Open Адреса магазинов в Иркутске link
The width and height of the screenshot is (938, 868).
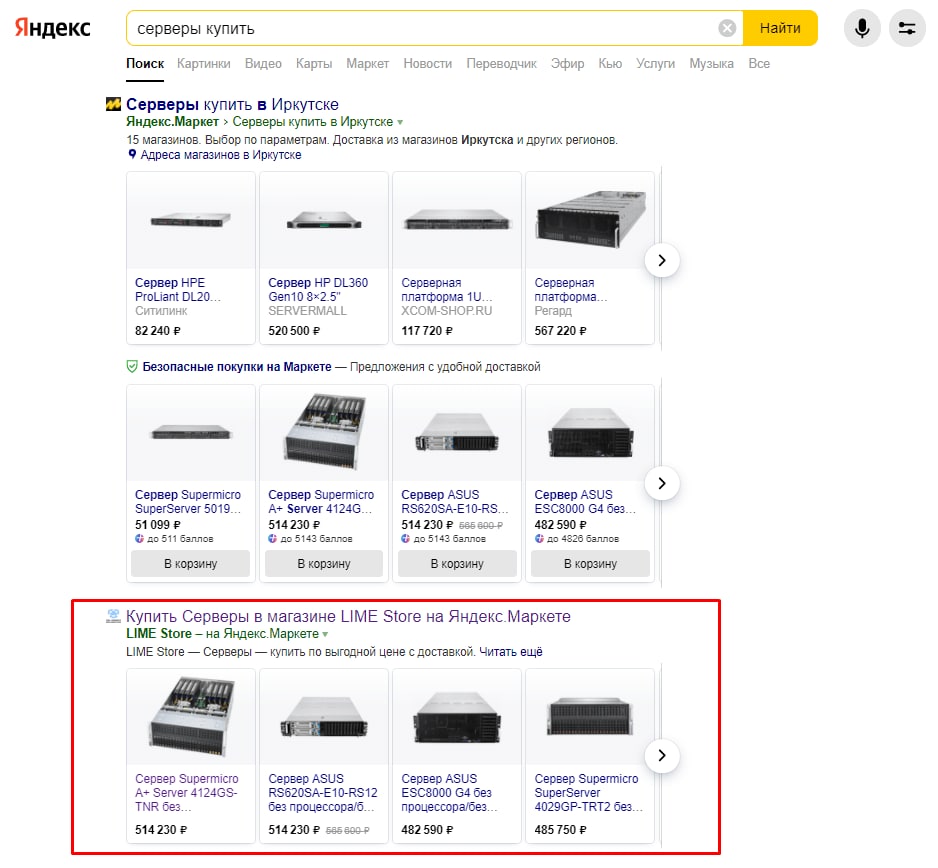(221, 155)
